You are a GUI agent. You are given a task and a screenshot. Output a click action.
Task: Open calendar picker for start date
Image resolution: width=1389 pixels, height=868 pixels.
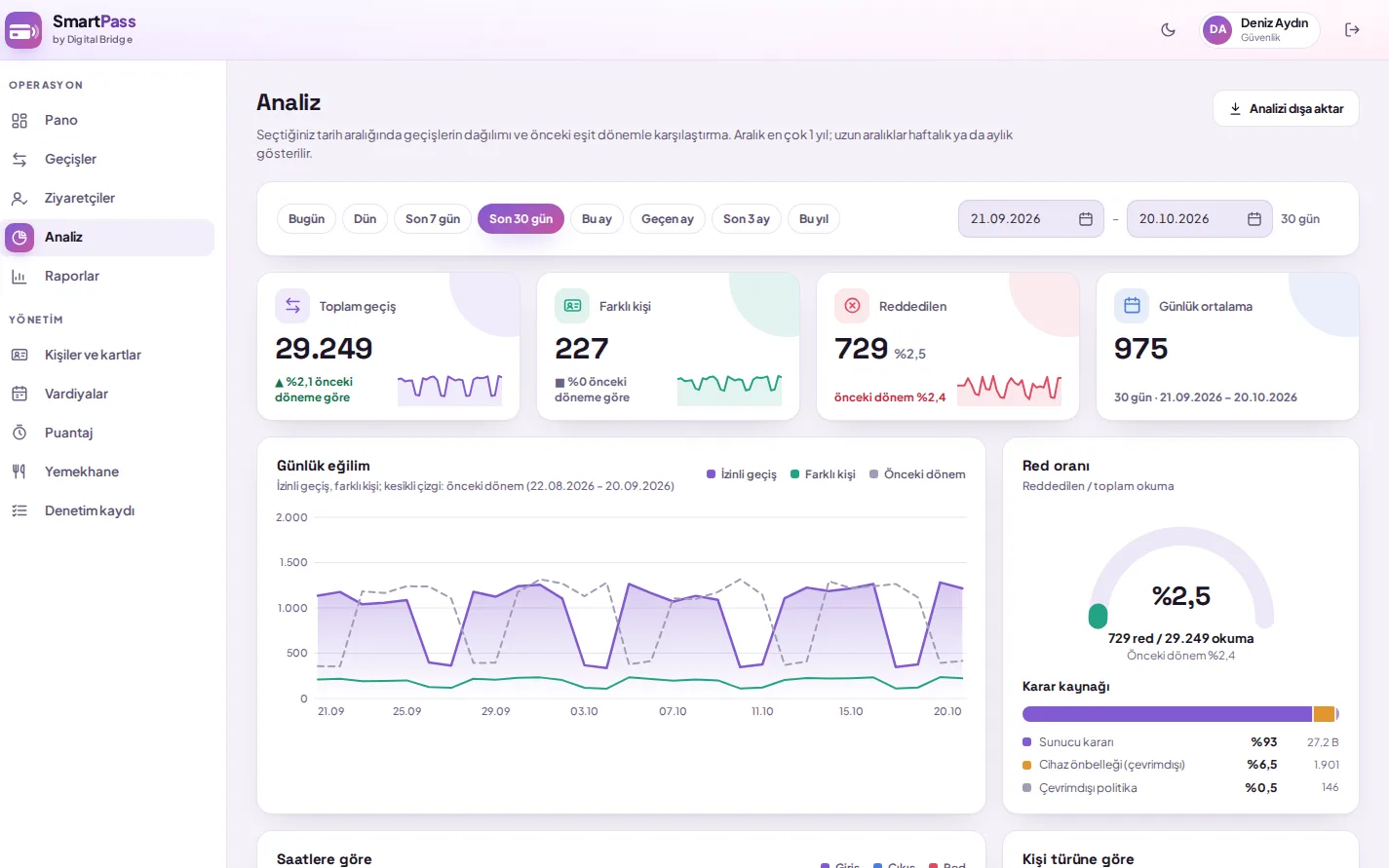1086,219
